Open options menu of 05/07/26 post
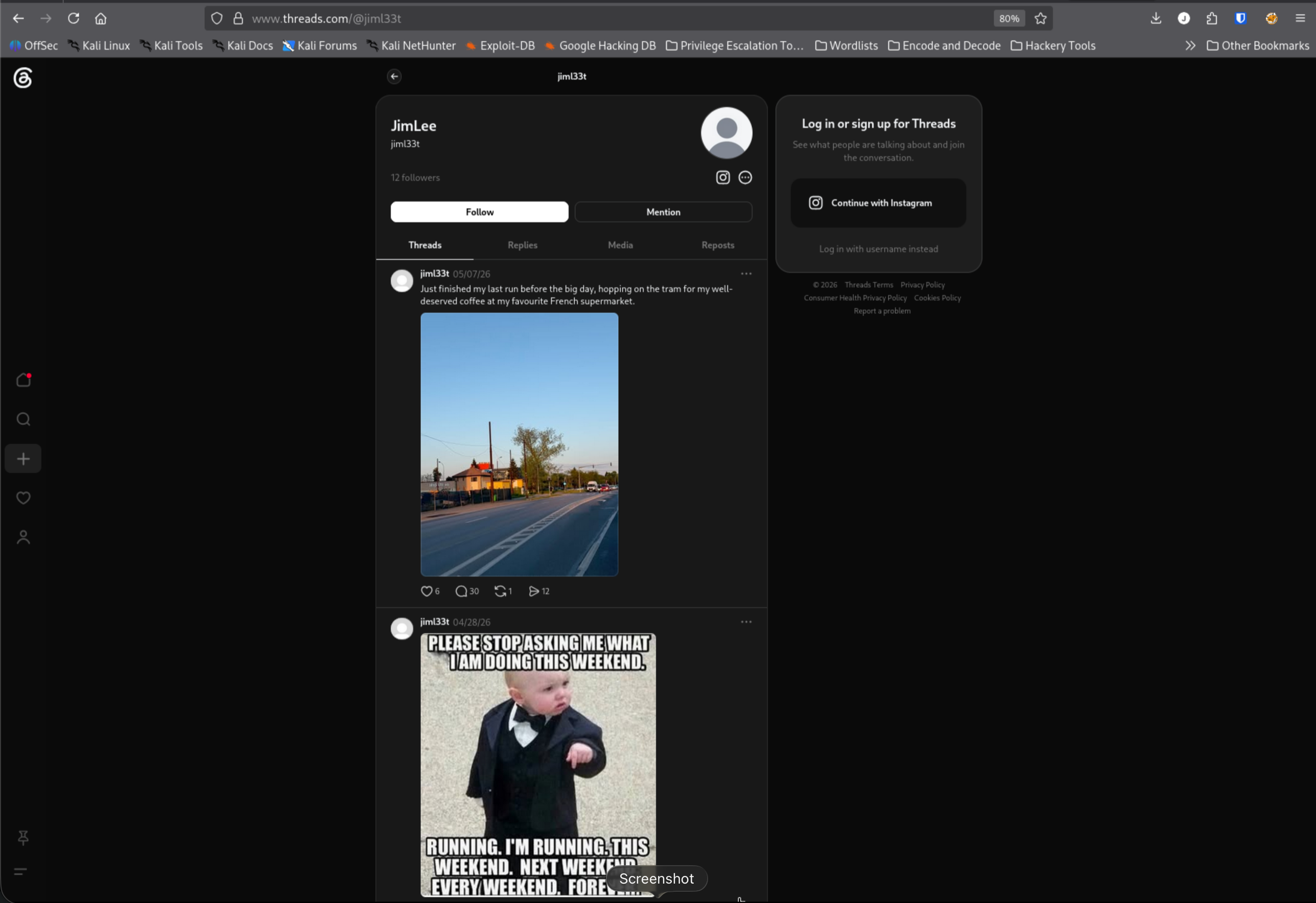Viewport: 1316px width, 903px height. (746, 274)
